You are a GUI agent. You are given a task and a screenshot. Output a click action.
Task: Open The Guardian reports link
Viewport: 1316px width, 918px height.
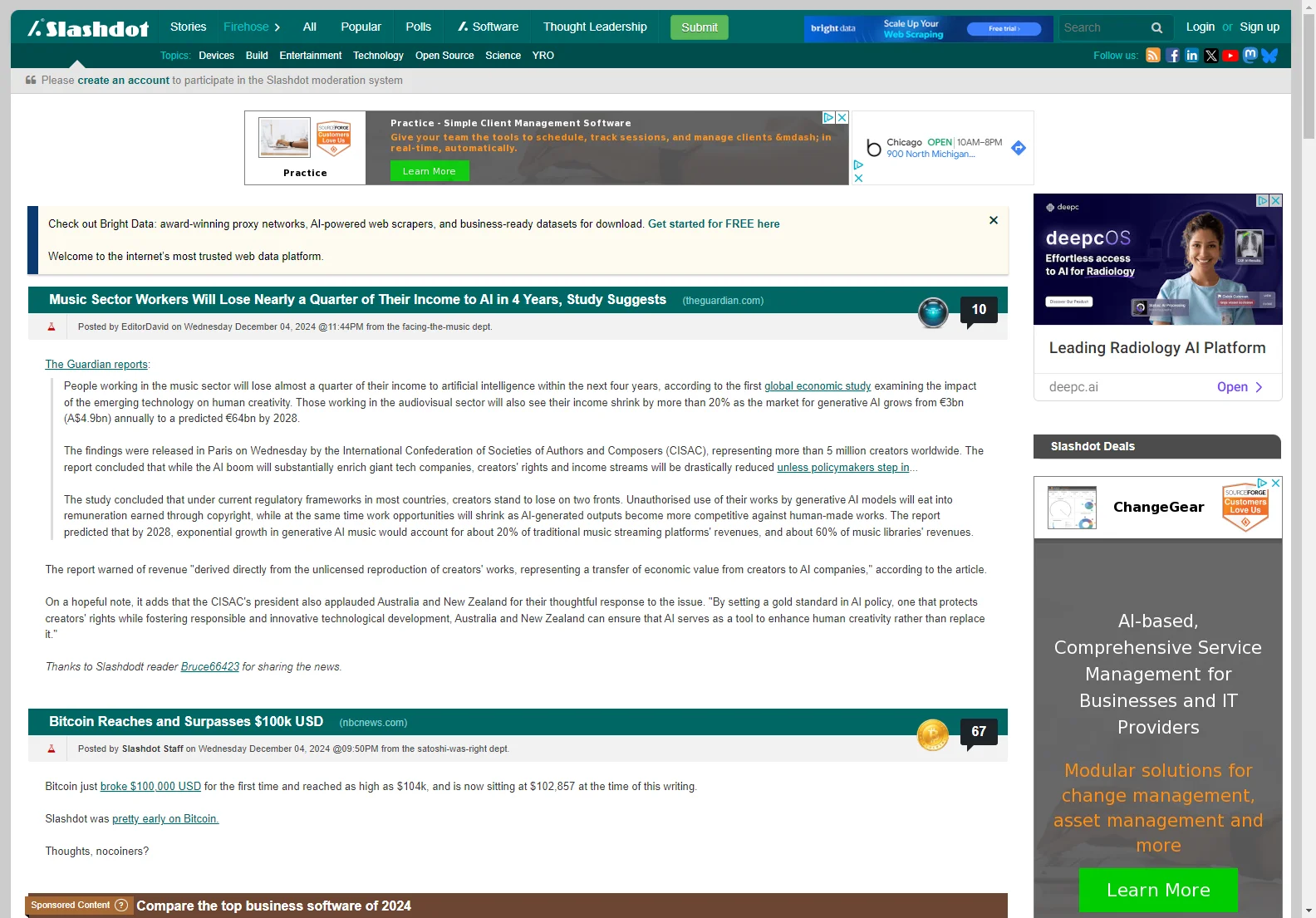point(96,365)
